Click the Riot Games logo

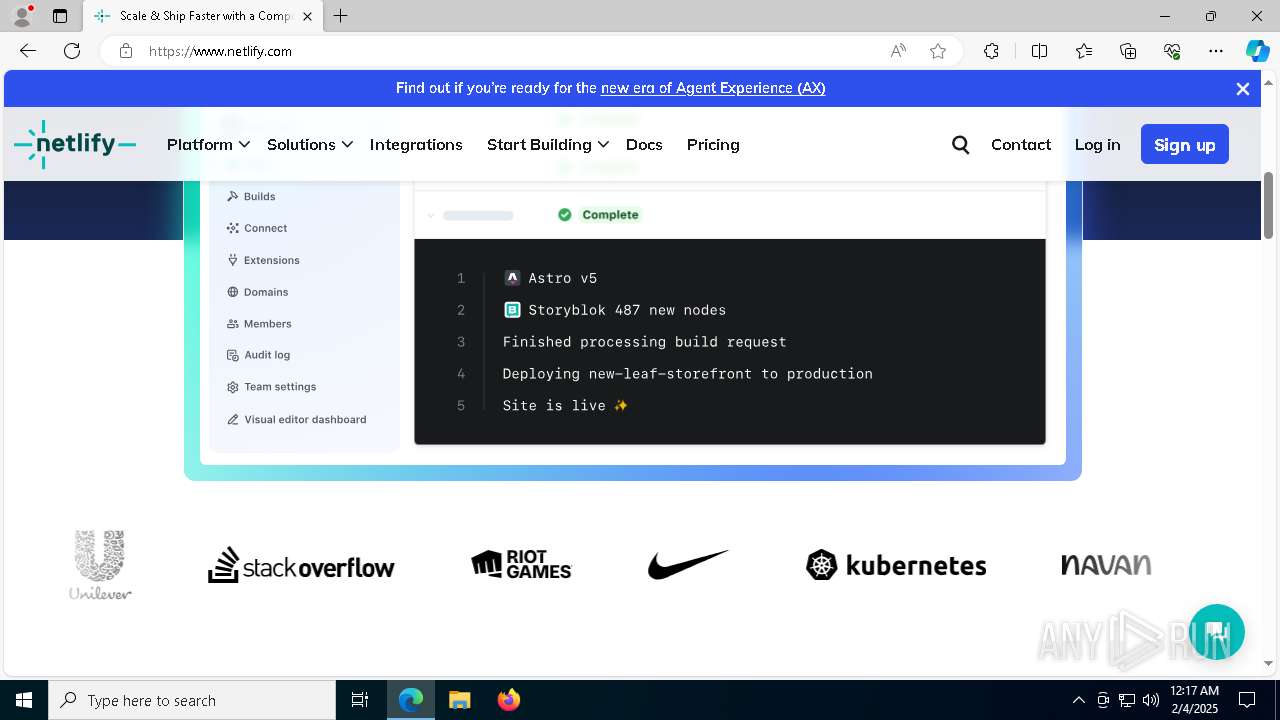(x=521, y=565)
